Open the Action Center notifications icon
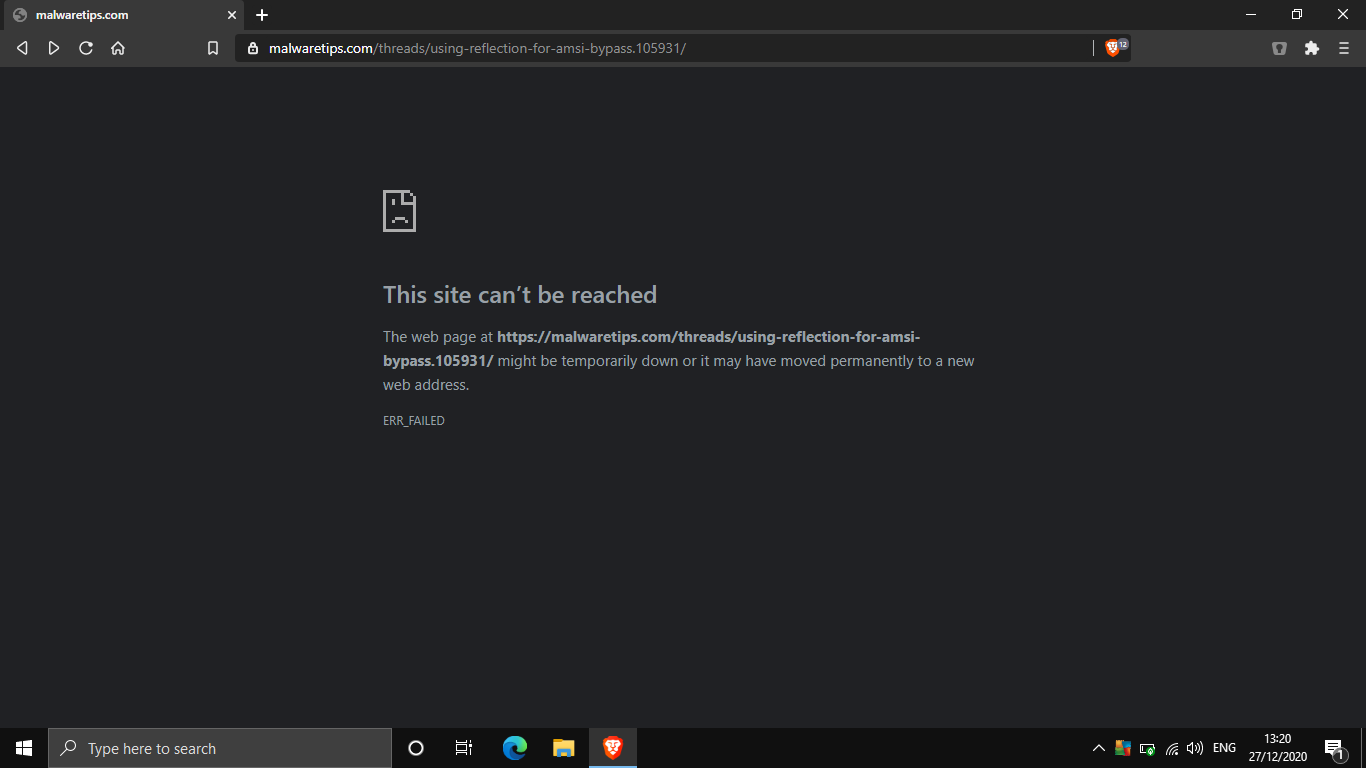Viewport: 1366px width, 768px height. click(1333, 748)
